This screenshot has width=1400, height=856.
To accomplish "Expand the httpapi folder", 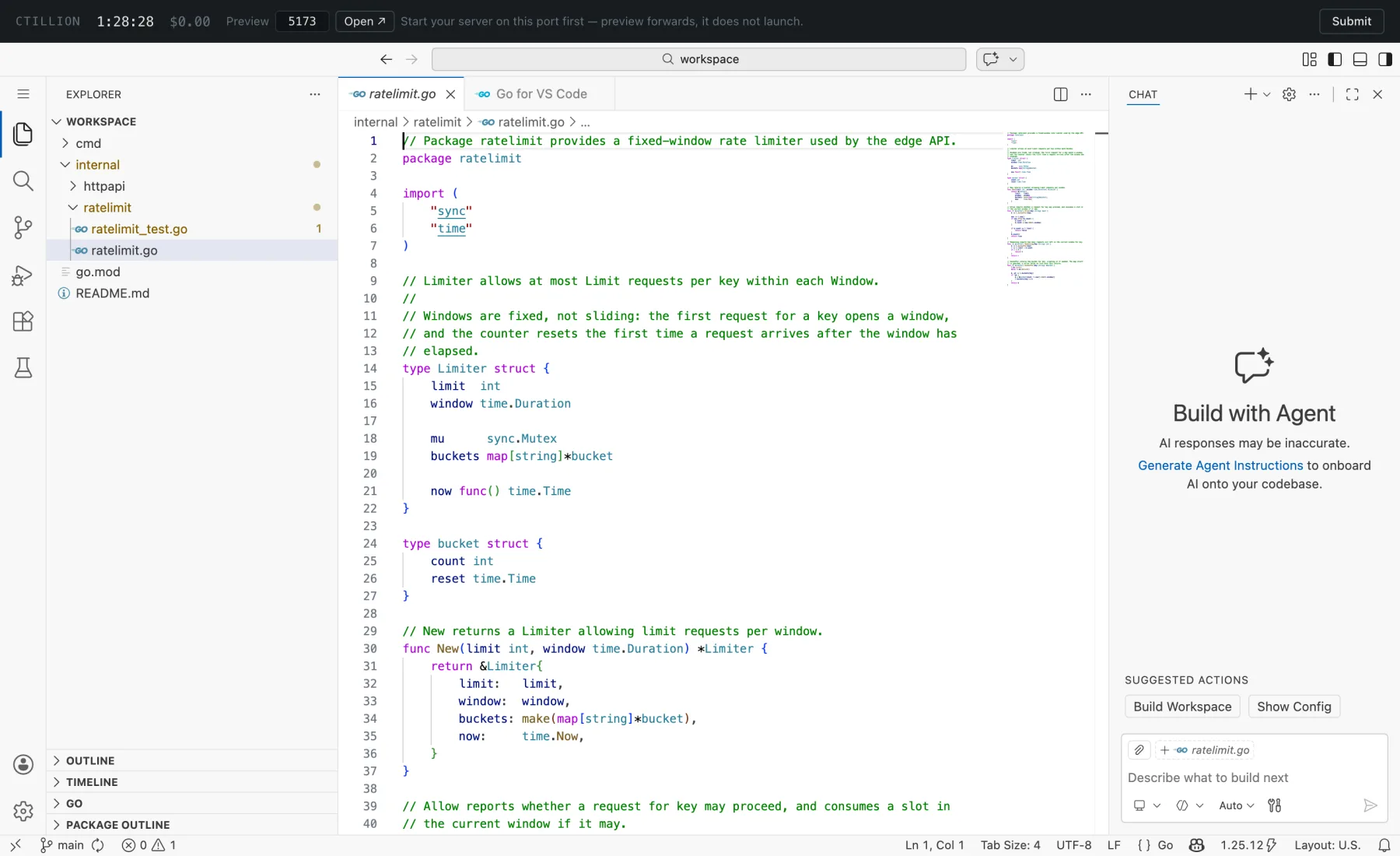I will 192,186.
